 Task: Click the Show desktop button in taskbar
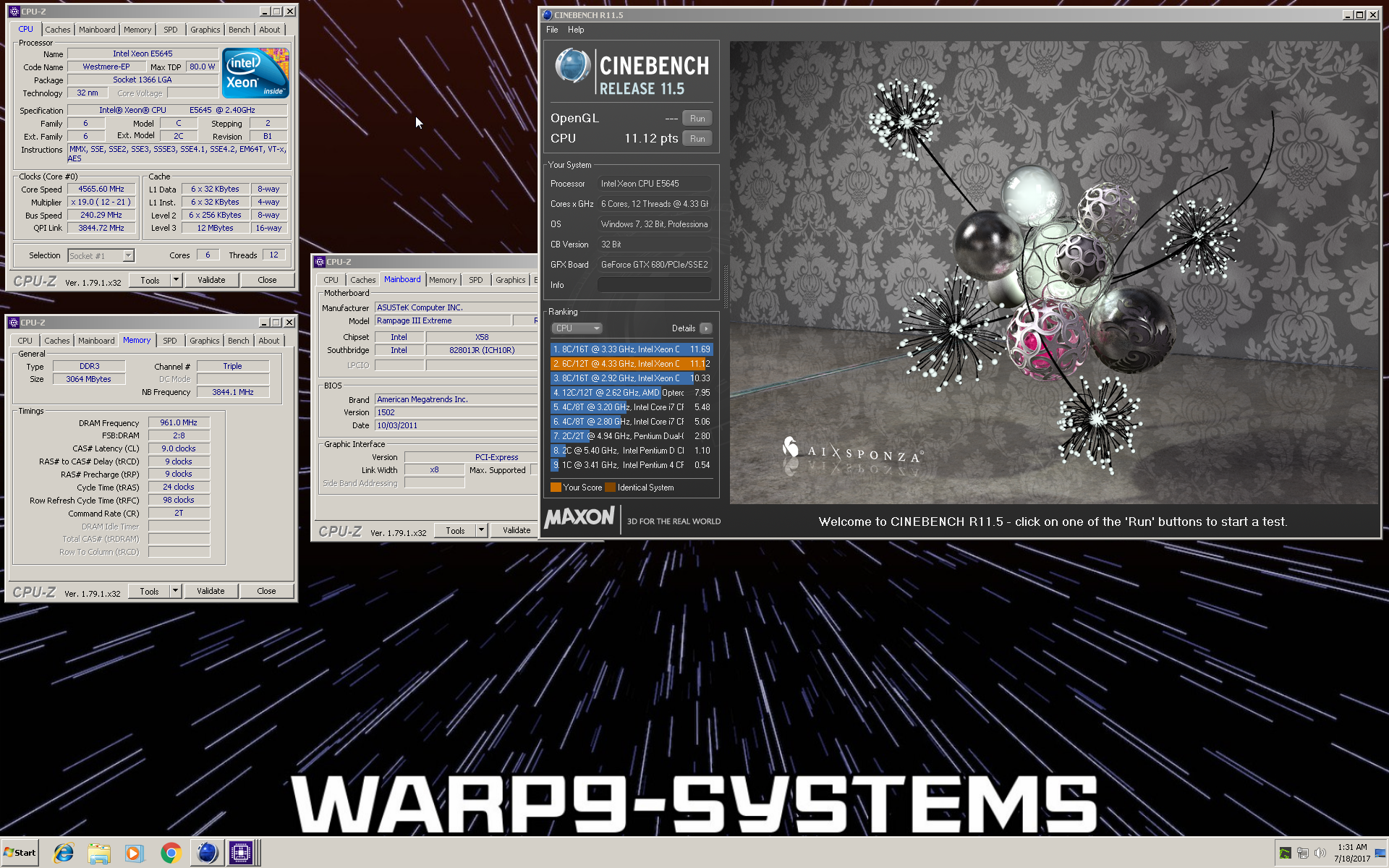(x=1380, y=853)
